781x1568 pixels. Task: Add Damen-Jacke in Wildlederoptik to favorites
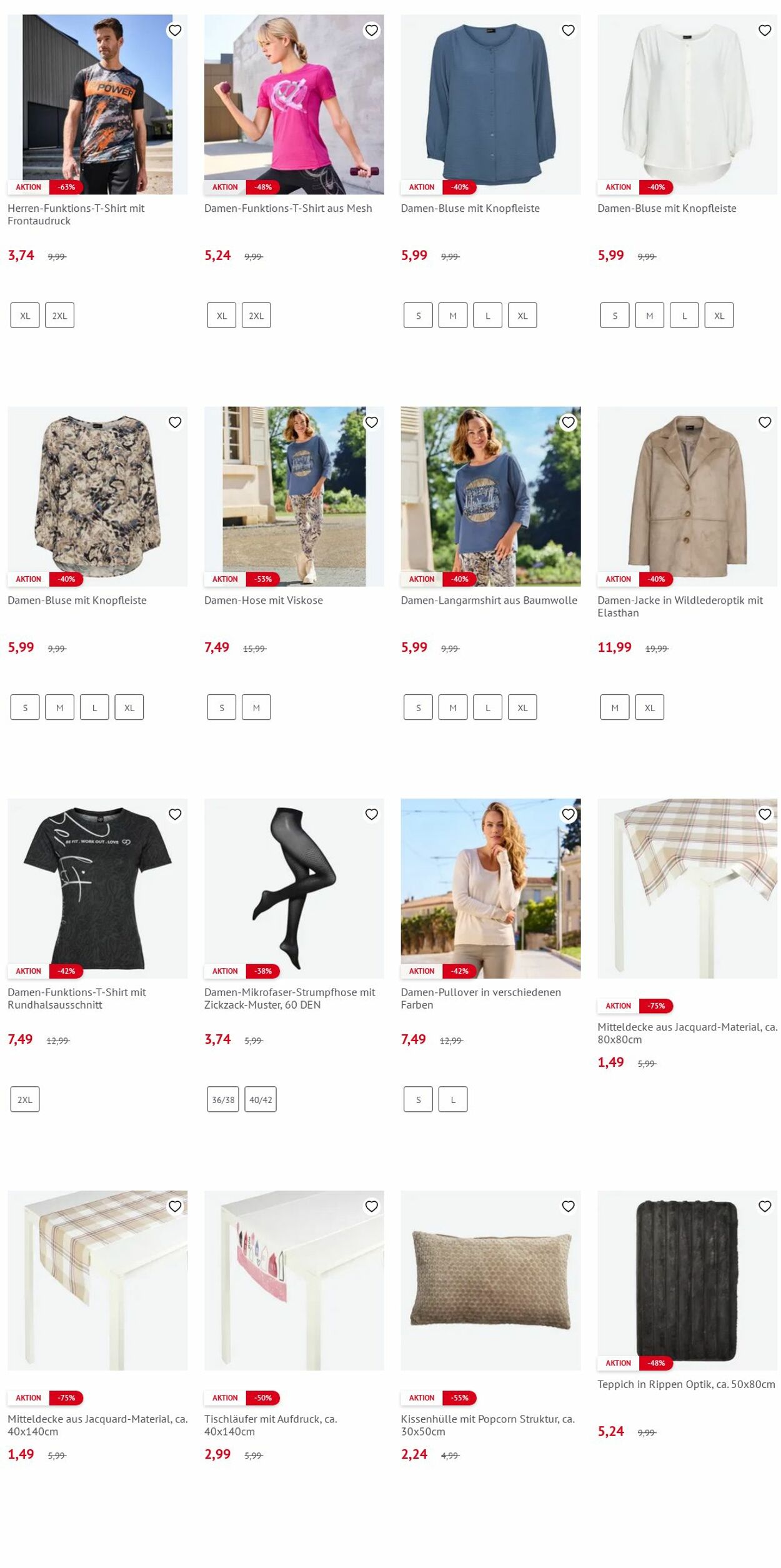point(765,422)
